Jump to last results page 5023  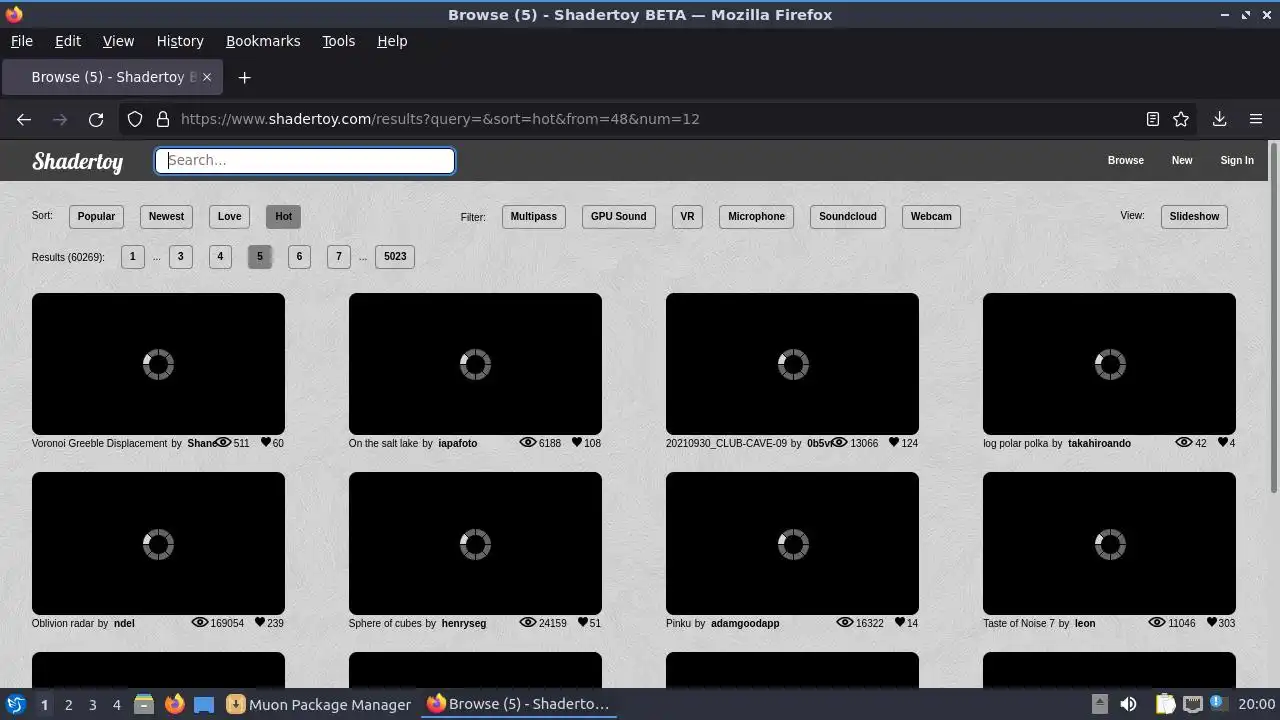point(395,256)
